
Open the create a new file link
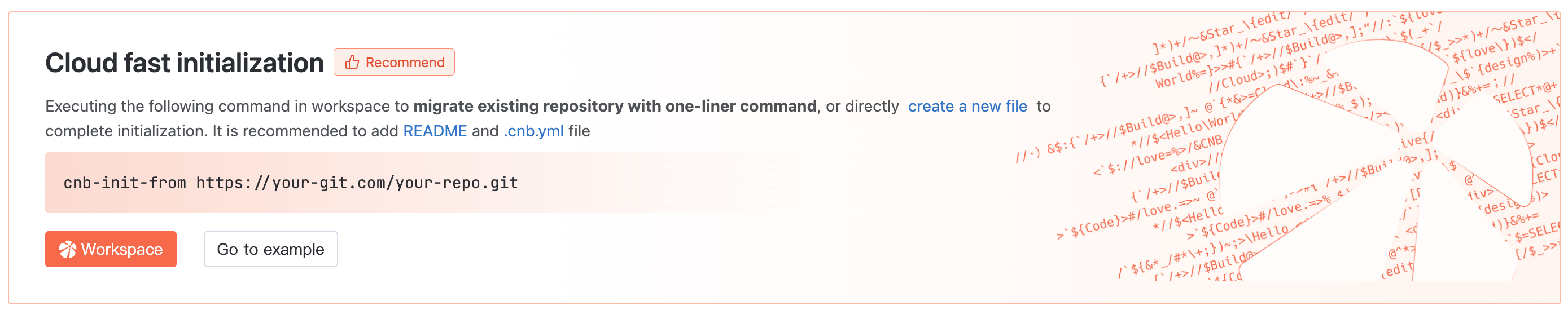pyautogui.click(x=967, y=107)
